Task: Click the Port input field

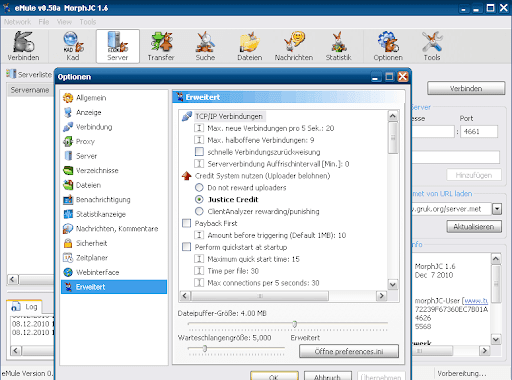Action: click(x=479, y=131)
